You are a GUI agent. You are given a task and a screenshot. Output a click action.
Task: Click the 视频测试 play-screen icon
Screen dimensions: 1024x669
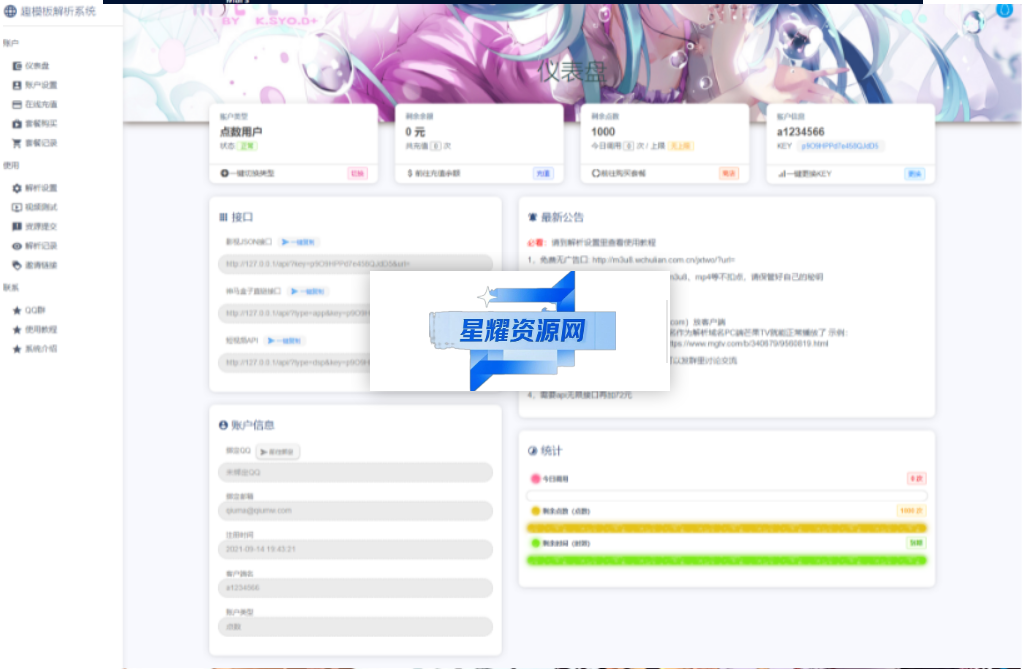tap(17, 207)
